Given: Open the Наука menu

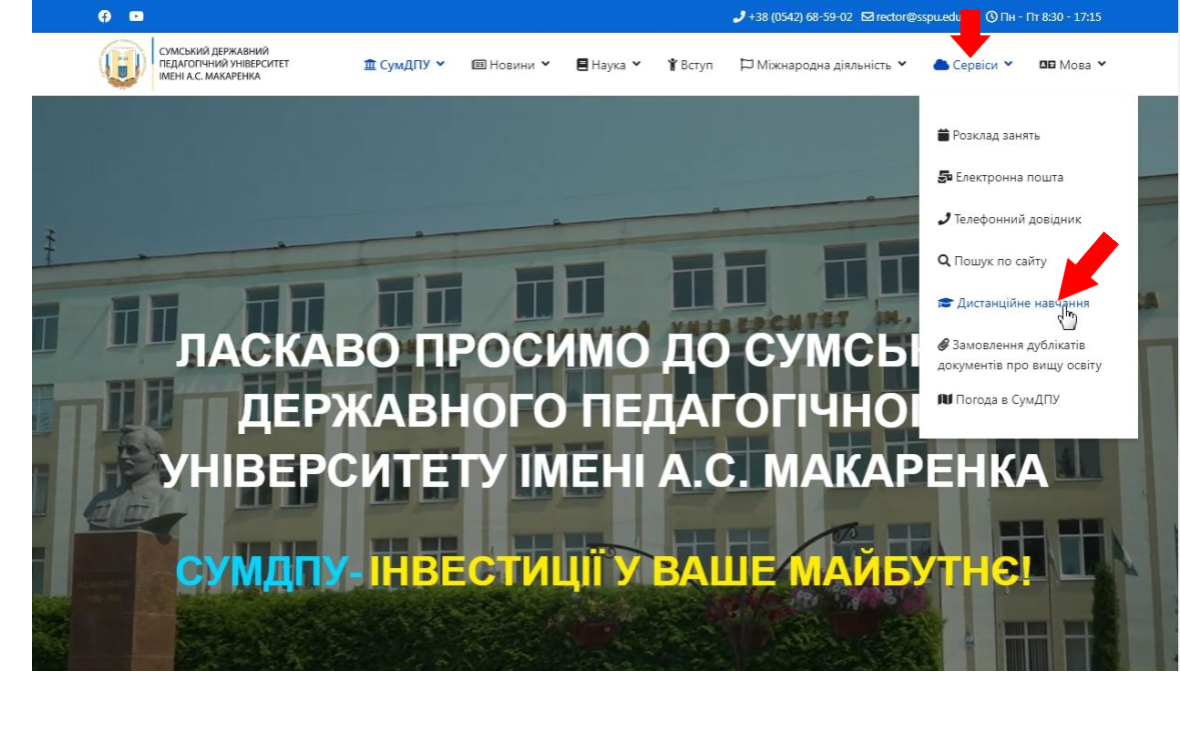Looking at the screenshot, I should (x=609, y=65).
